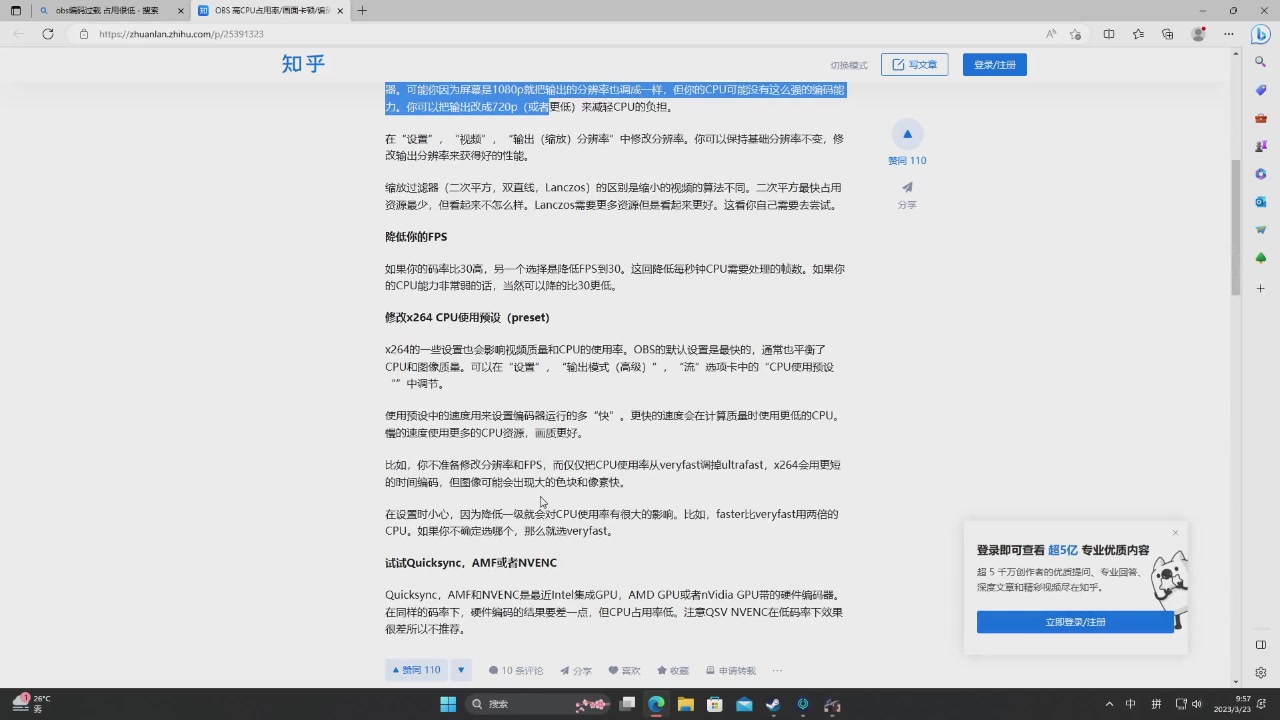Viewport: 1280px width, 720px height.
Task: Toggle the sidebar layout icon above settings
Action: pyautogui.click(x=1261, y=645)
